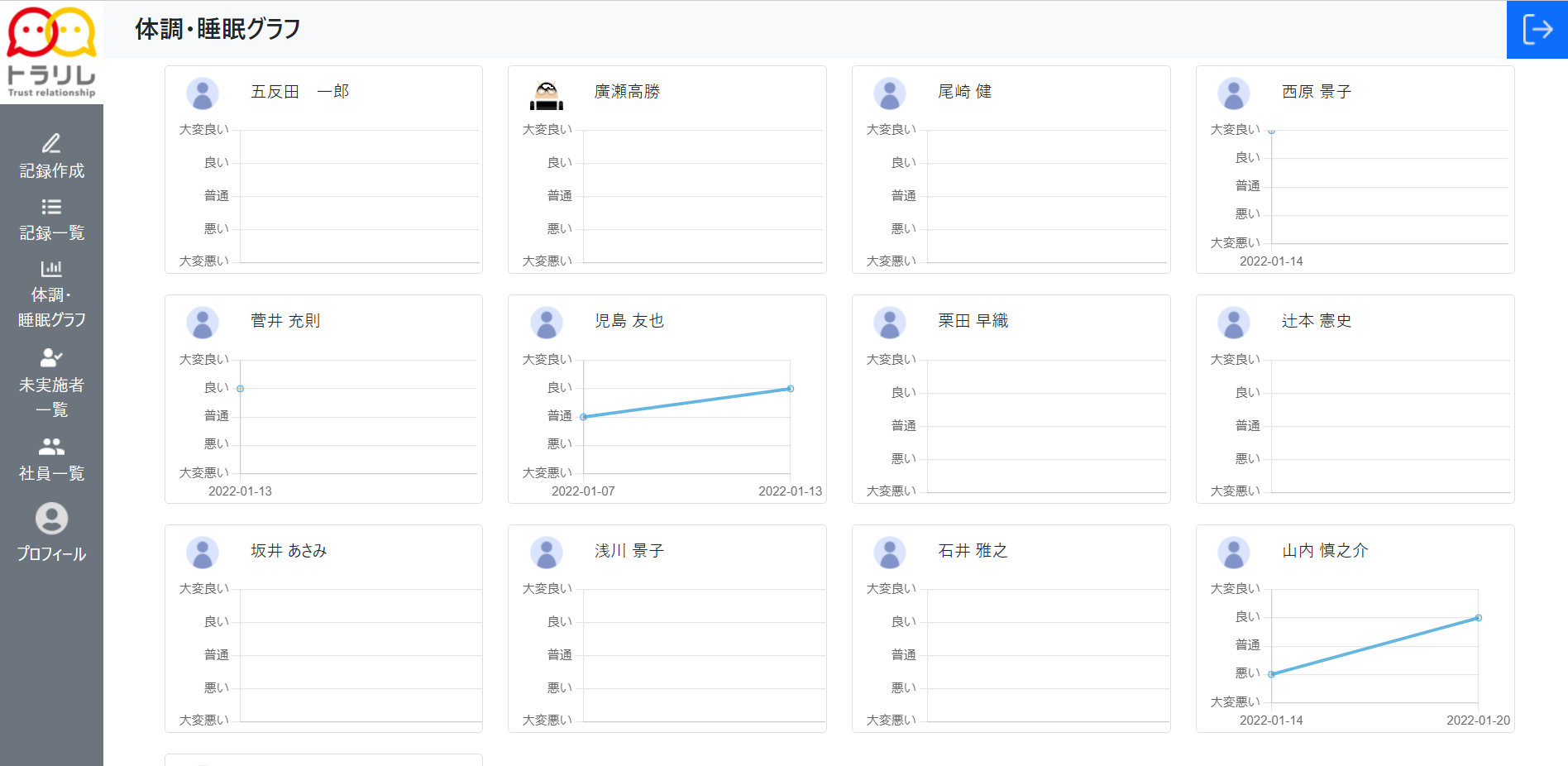Click the 体調・睡眠グラフ page heading

tap(218, 29)
